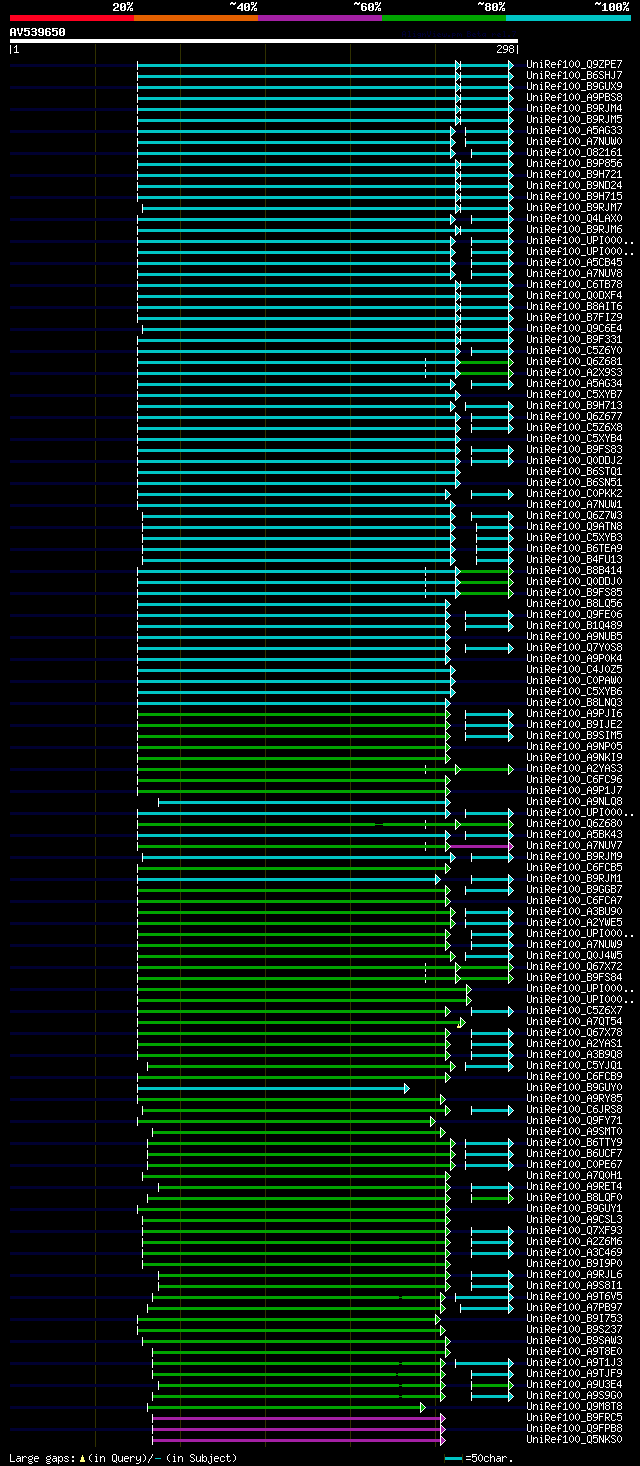Select the UniRef100_B9SAW3 entry
This screenshot has height=1466, width=640.
pos(574,1340)
